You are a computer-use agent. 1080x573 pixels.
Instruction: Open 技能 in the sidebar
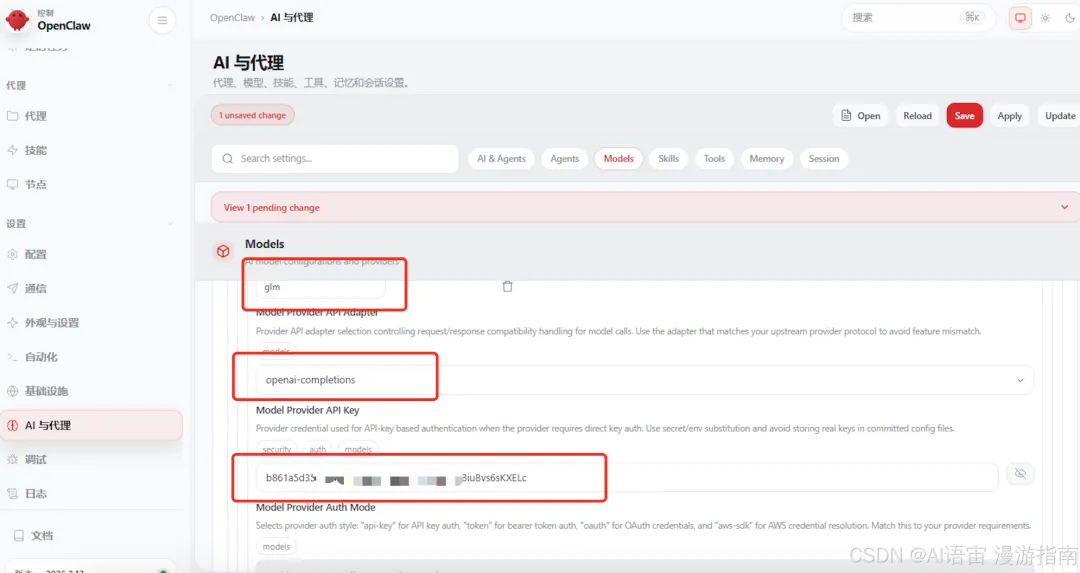(x=91, y=150)
